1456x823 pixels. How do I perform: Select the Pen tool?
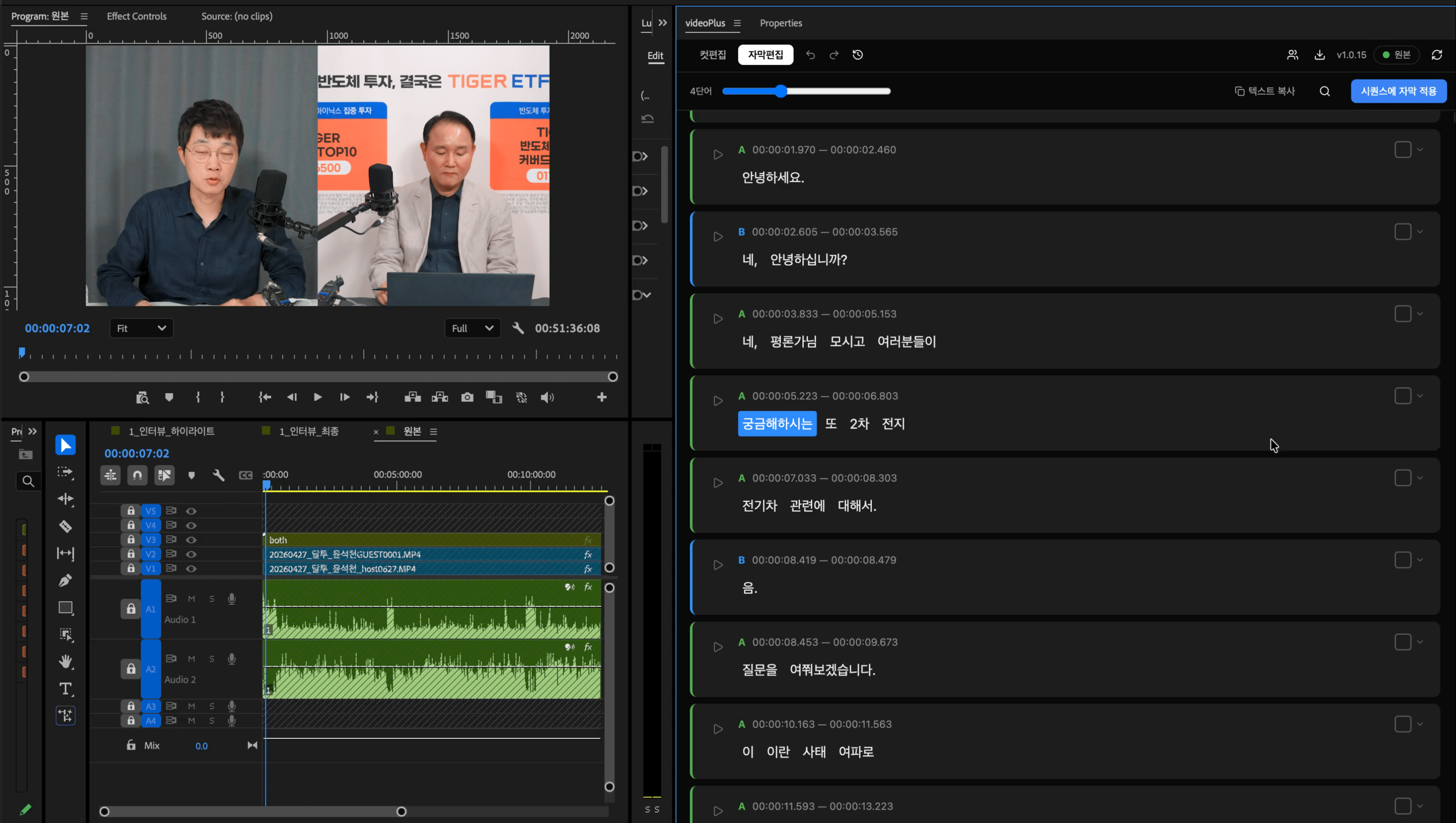pos(65,580)
